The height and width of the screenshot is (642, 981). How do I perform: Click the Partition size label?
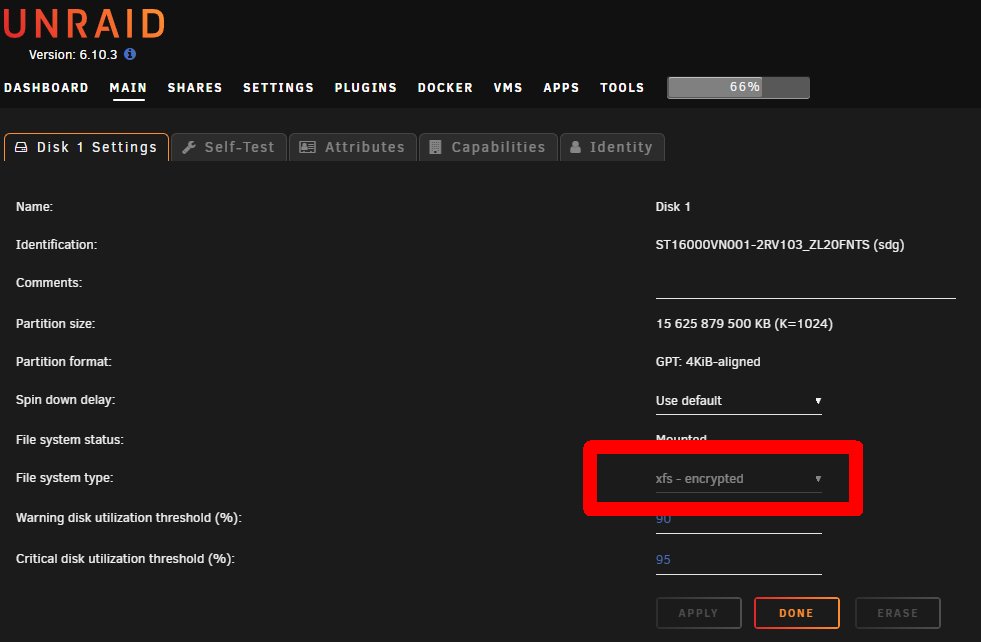[55, 324]
